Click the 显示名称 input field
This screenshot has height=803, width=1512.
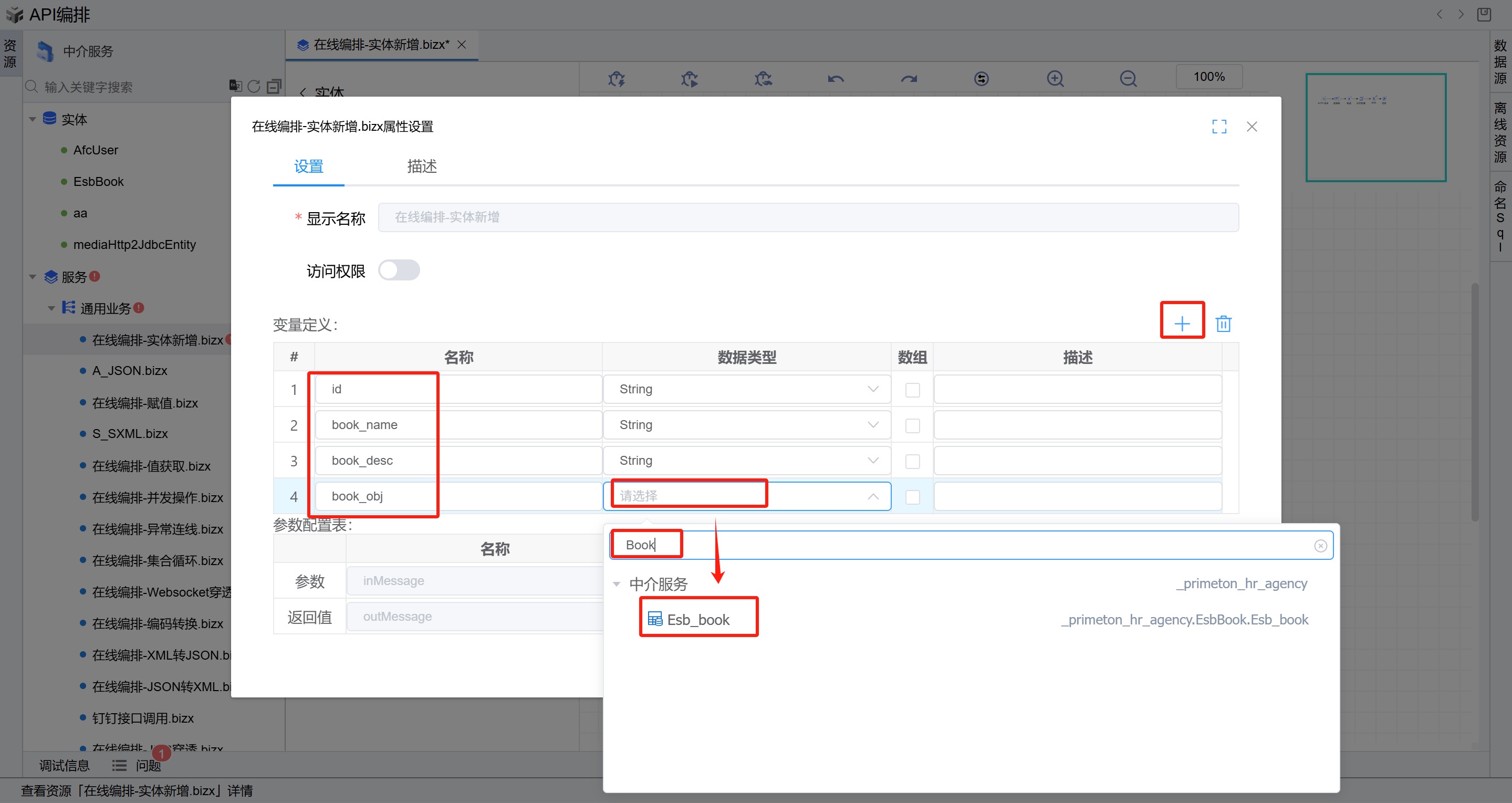(808, 217)
